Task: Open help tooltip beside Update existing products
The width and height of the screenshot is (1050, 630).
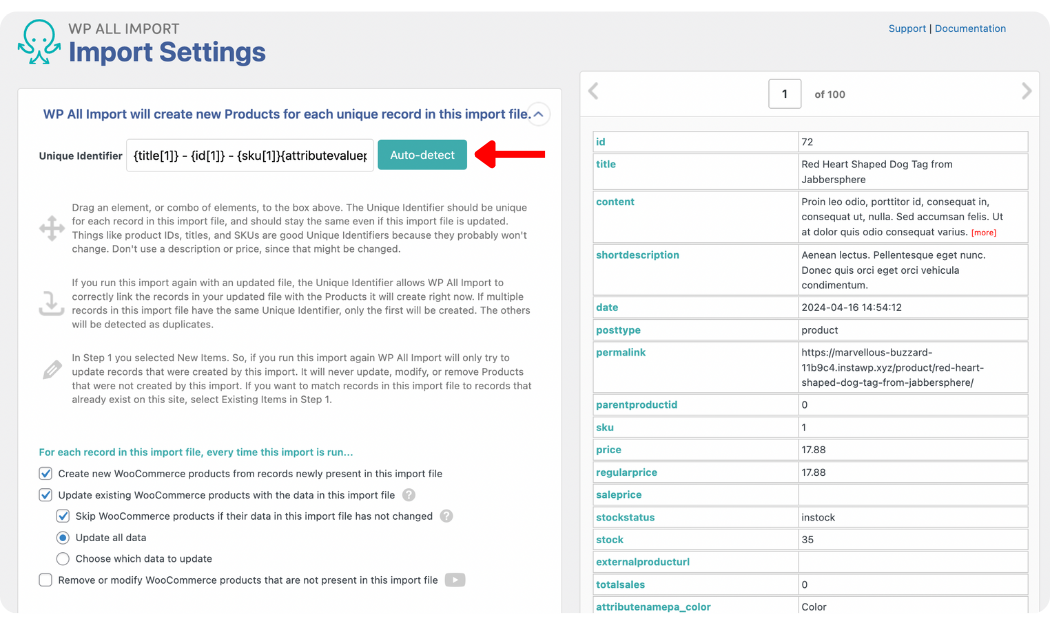Action: pos(409,495)
